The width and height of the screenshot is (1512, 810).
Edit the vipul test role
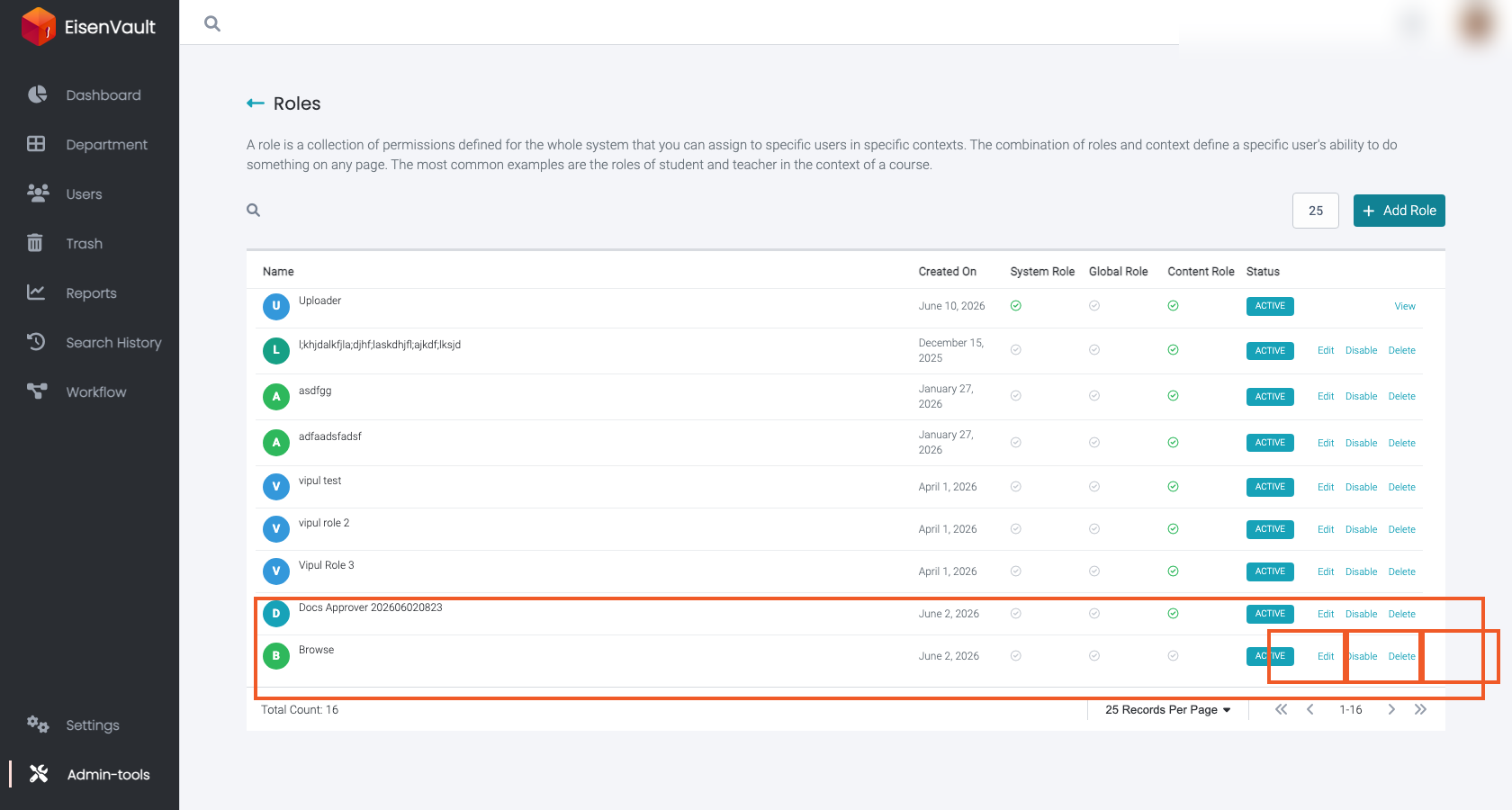[x=1326, y=487]
